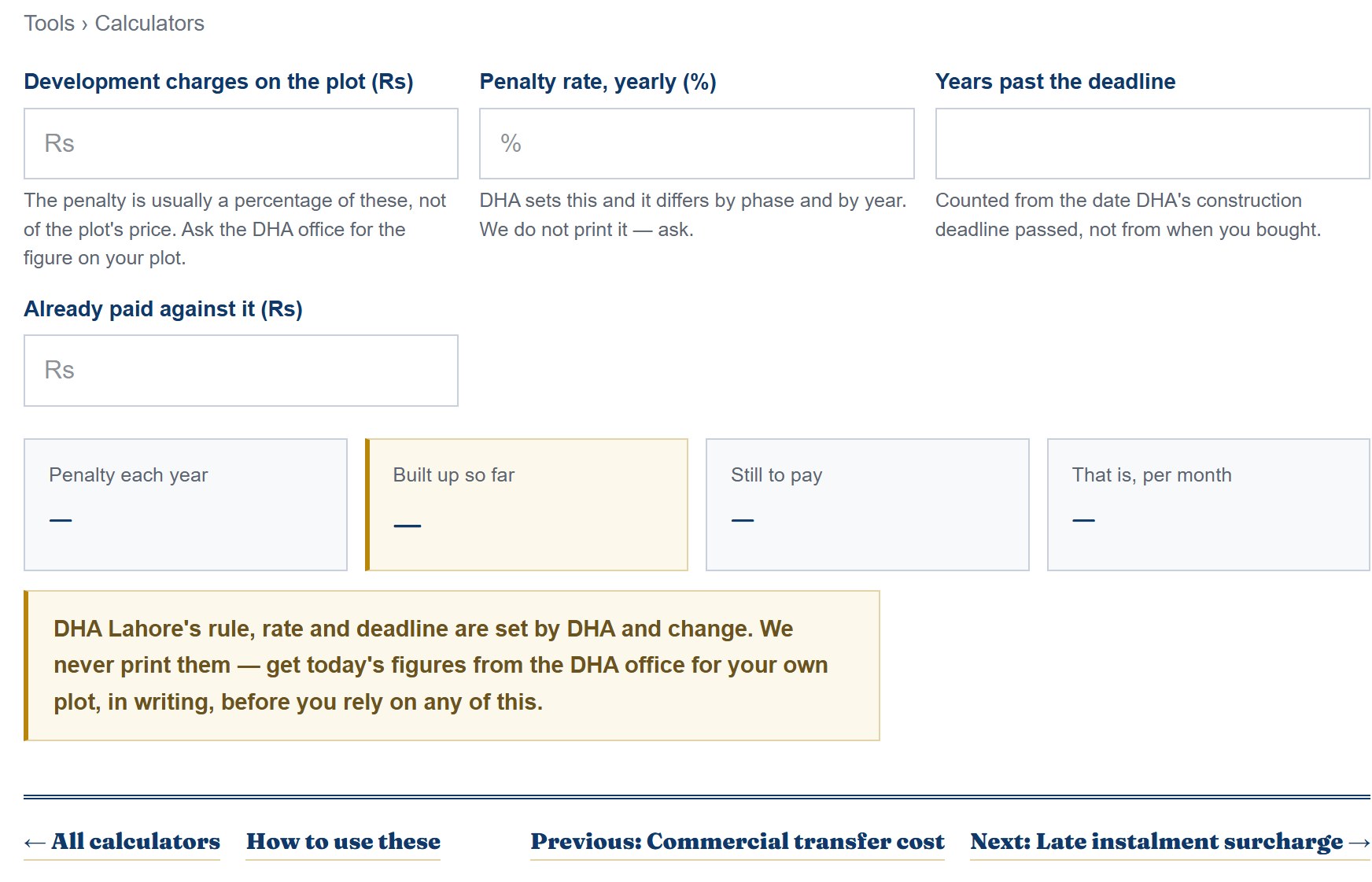Click the Years past the deadline field
1372x882 pixels.
pos(1153,143)
